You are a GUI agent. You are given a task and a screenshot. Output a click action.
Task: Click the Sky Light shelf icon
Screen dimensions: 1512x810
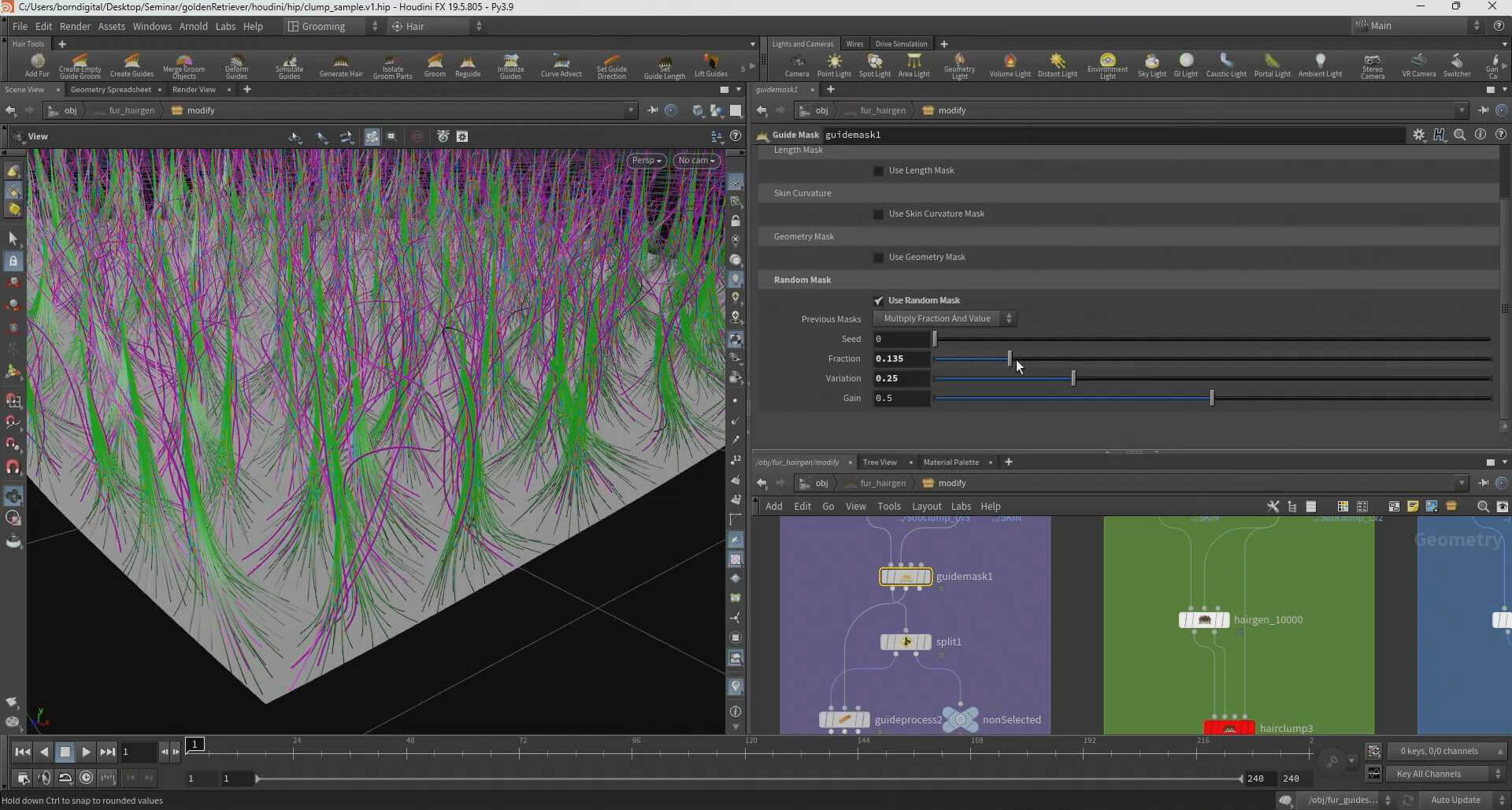pyautogui.click(x=1151, y=65)
